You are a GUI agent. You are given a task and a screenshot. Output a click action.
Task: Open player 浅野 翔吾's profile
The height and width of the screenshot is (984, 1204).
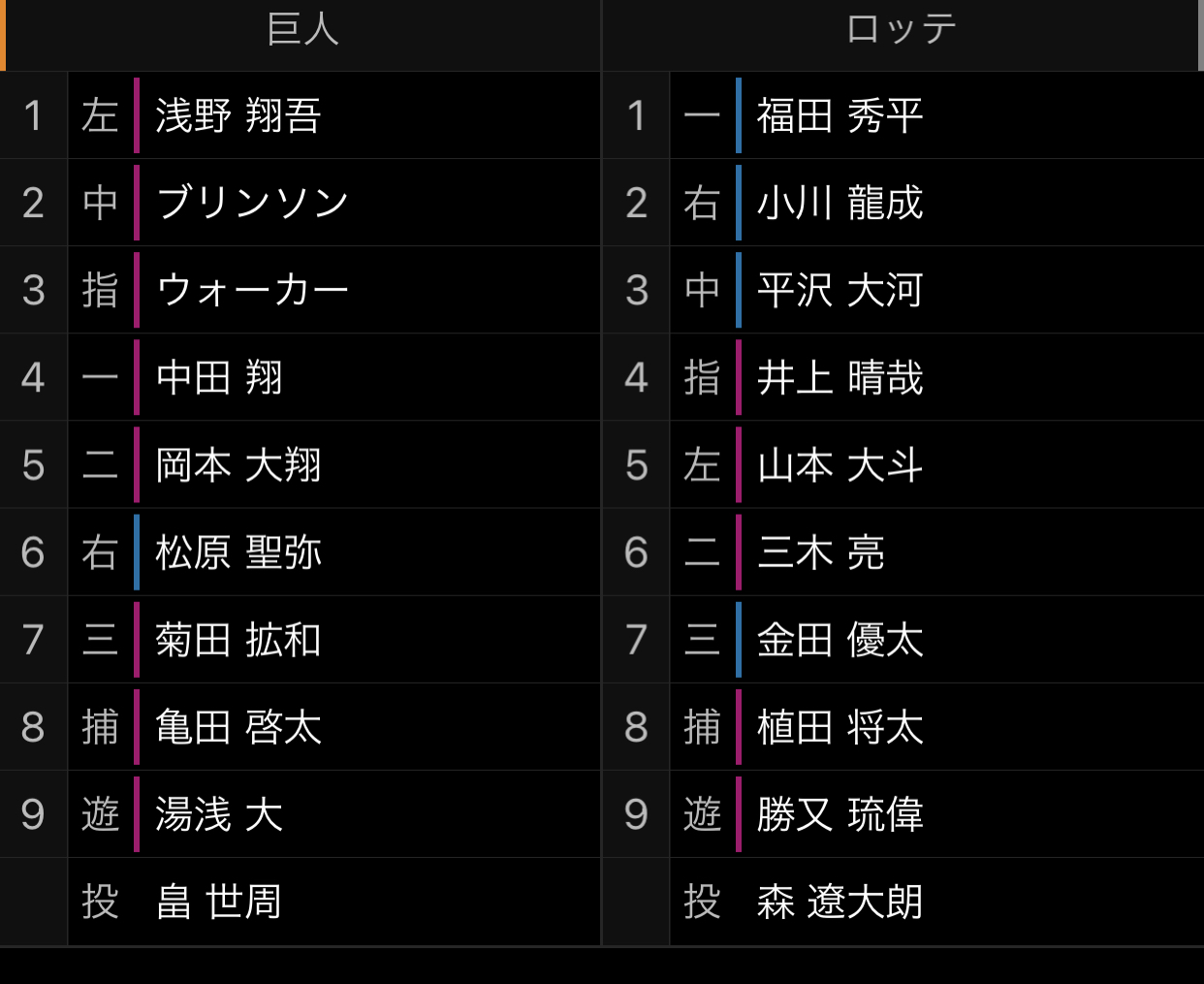[x=238, y=115]
